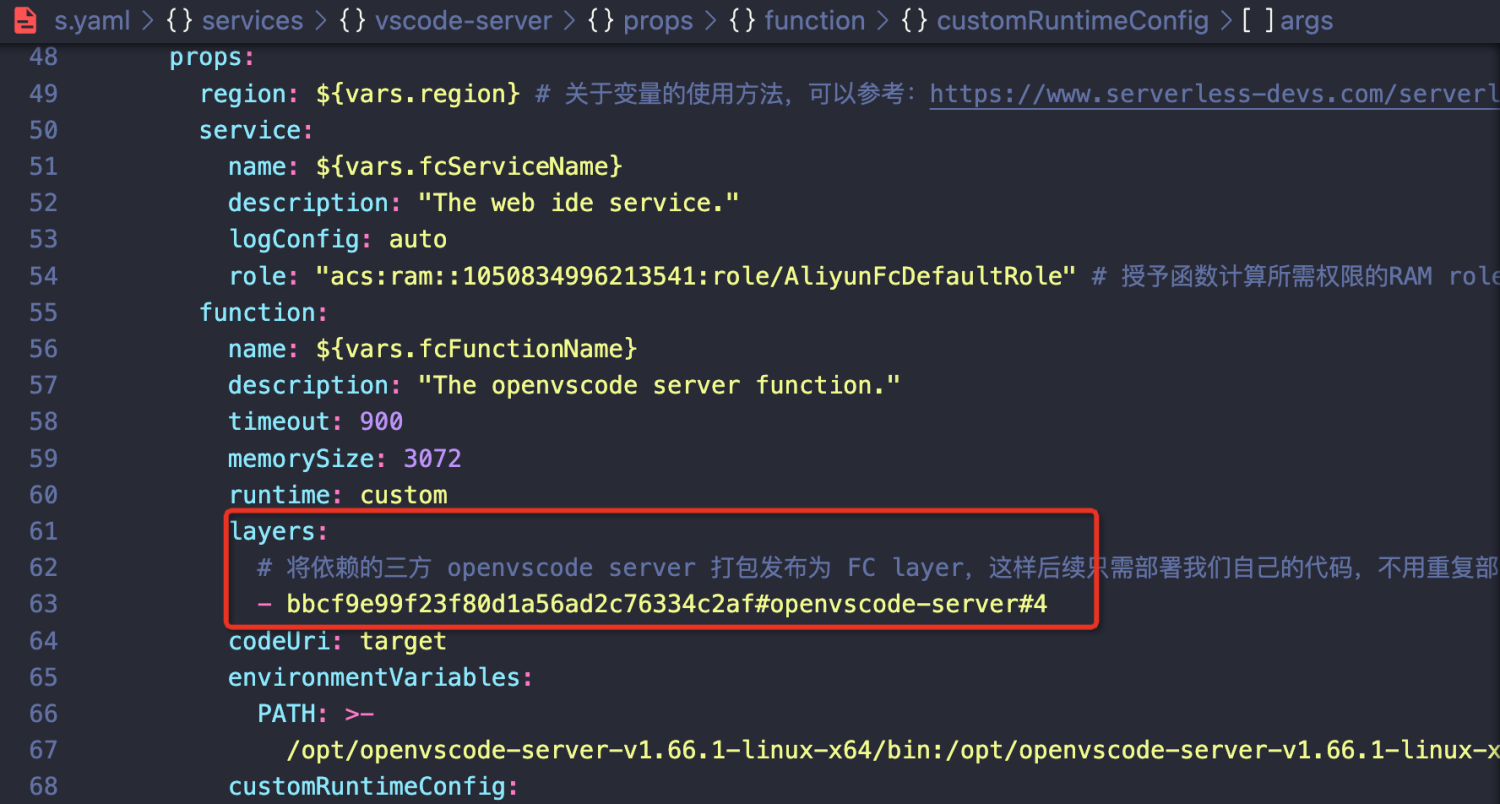Click the s.yaml file icon in breadcrumb
Screen dimensions: 1500x804
26,20
